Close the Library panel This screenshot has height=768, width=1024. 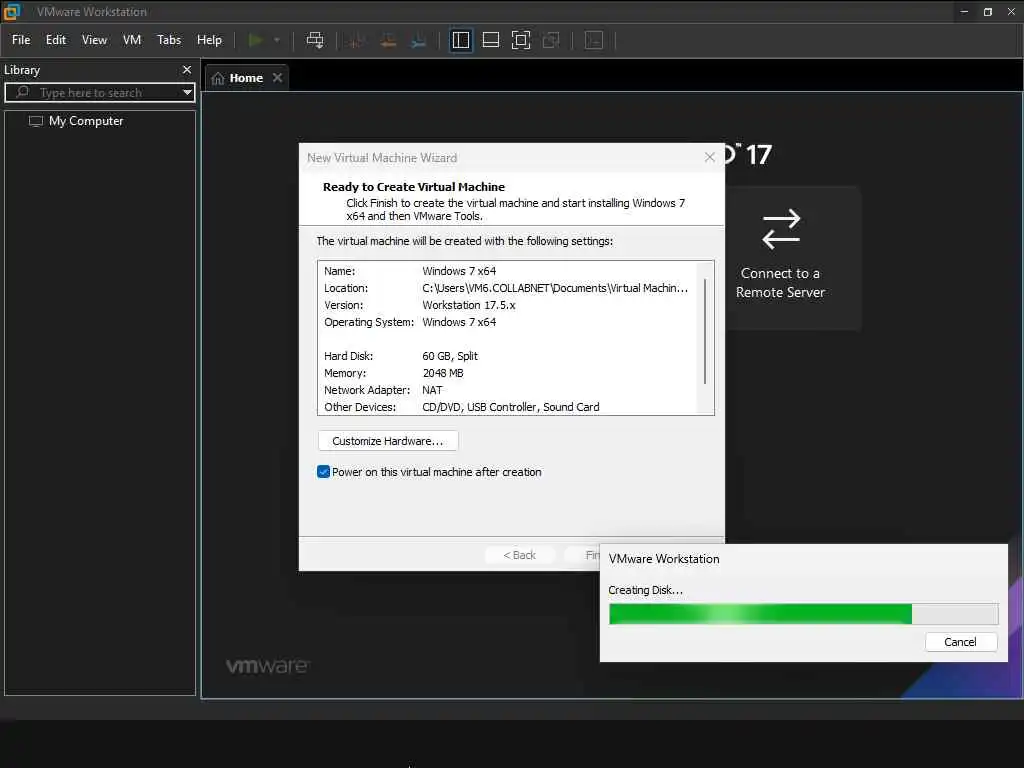pyautogui.click(x=187, y=69)
